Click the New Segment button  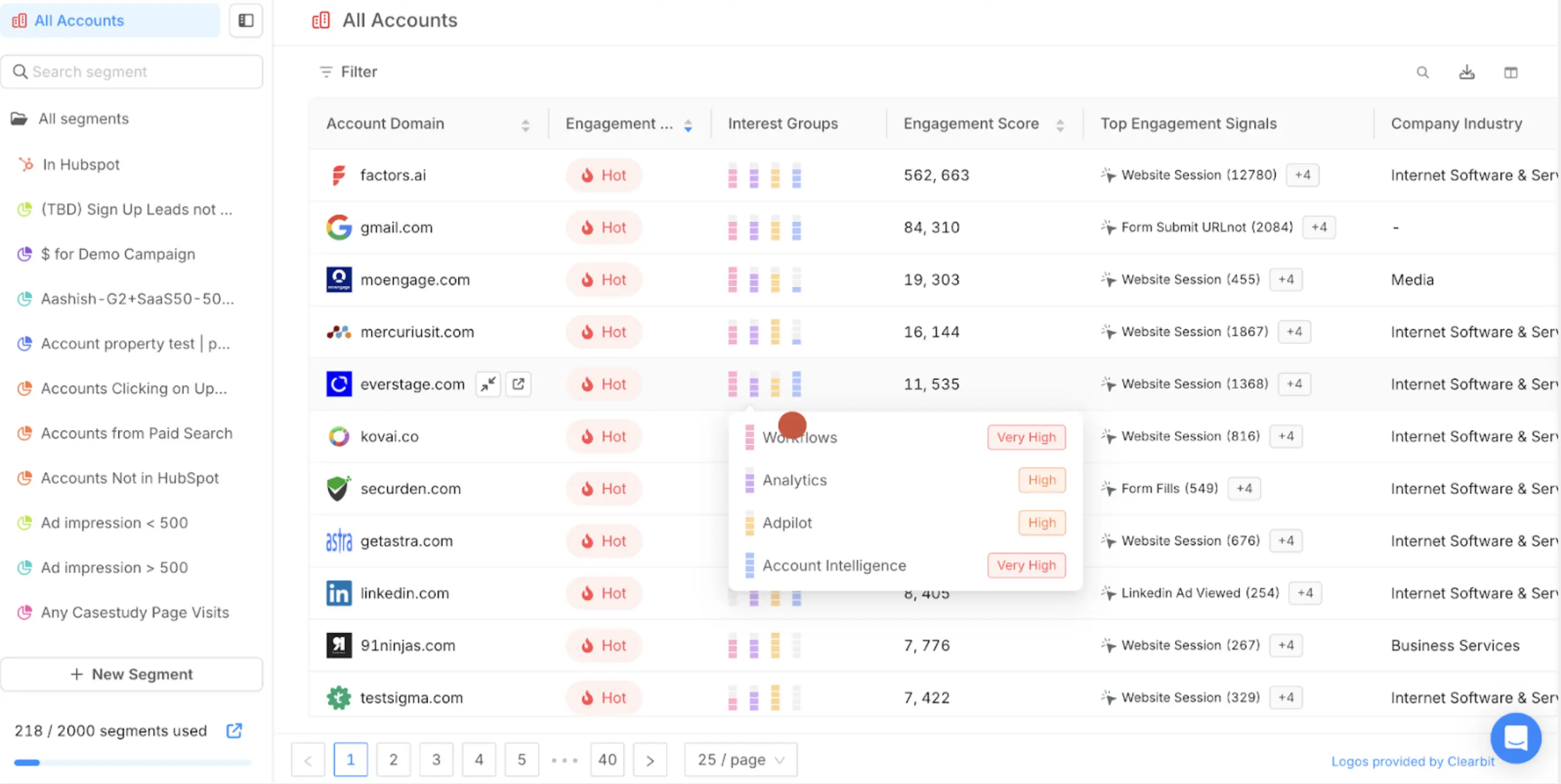click(x=132, y=674)
